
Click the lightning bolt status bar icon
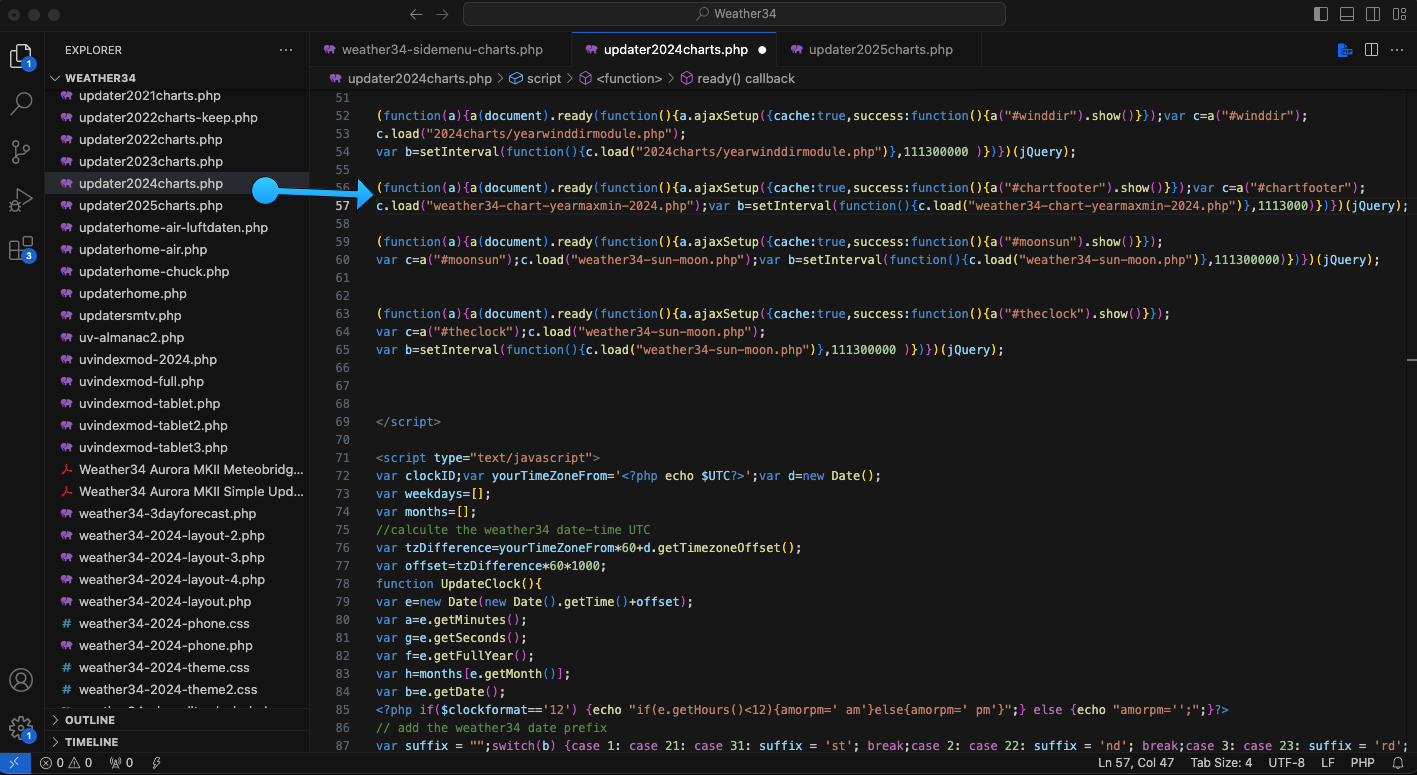157,763
